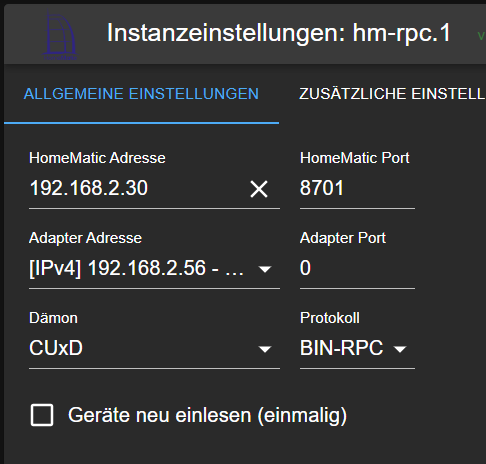
Task: Choose the BIN-RPC protocol value
Action: click(342, 348)
